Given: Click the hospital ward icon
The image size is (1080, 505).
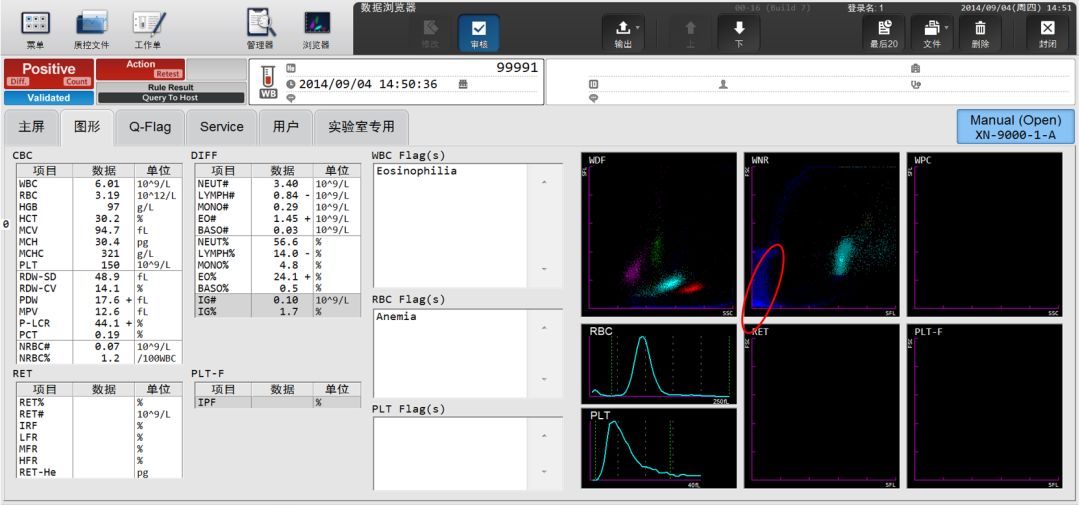Looking at the screenshot, I should [x=915, y=69].
